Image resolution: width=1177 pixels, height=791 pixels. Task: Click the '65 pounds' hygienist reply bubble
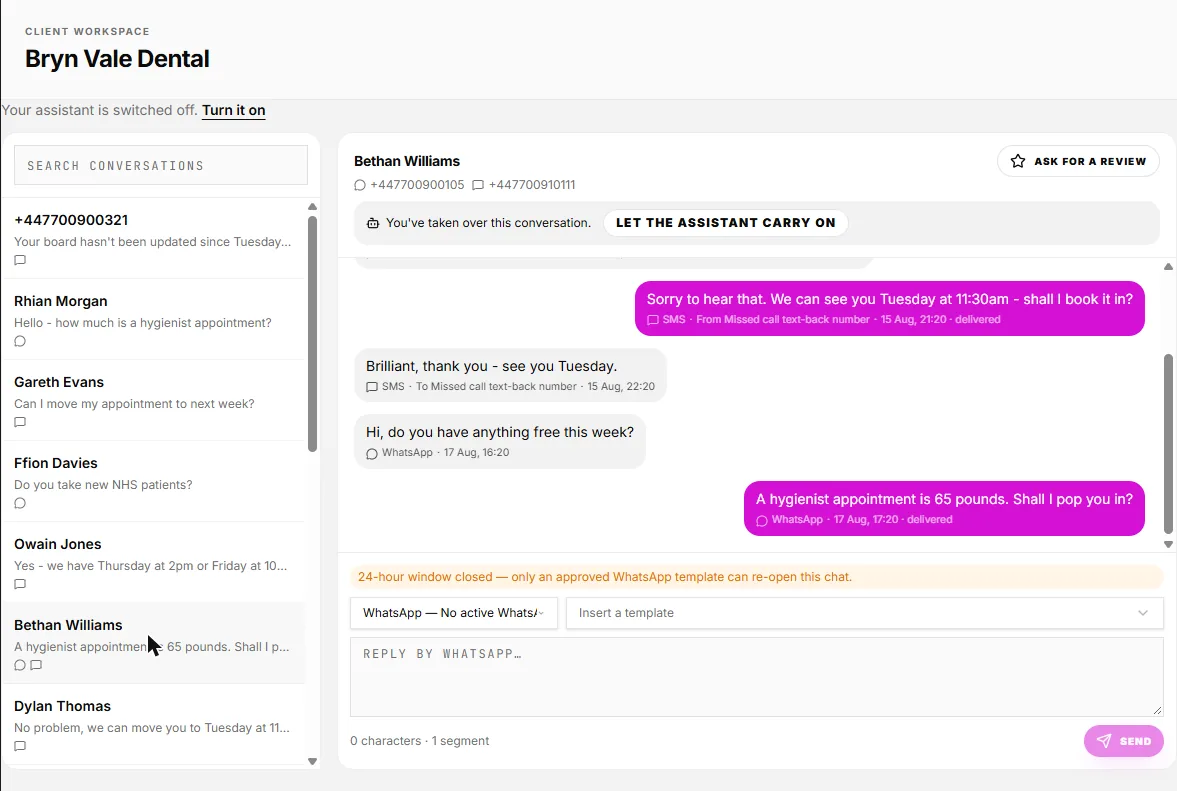tap(944, 508)
